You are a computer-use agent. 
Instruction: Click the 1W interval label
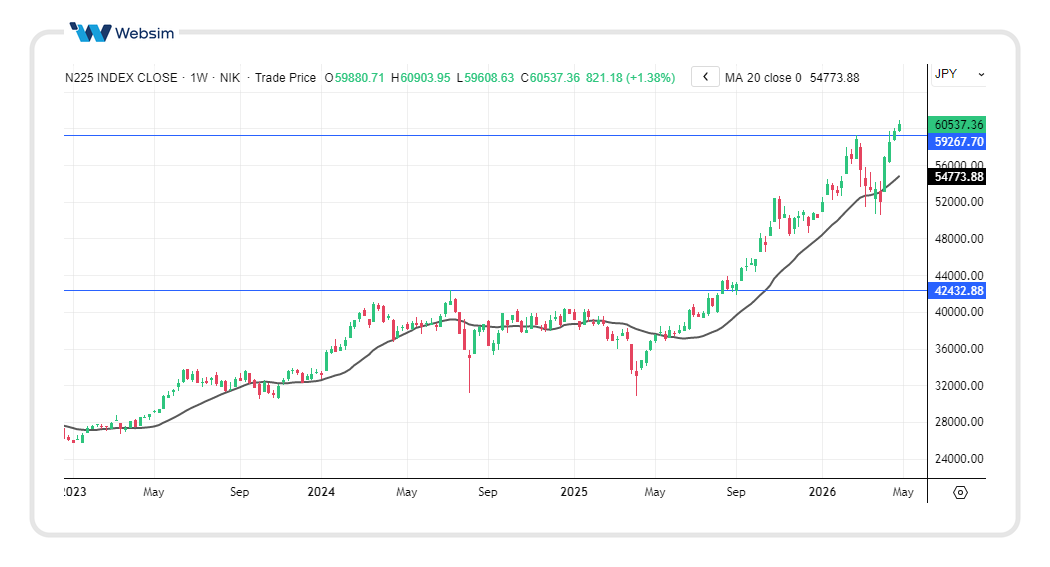(x=198, y=78)
